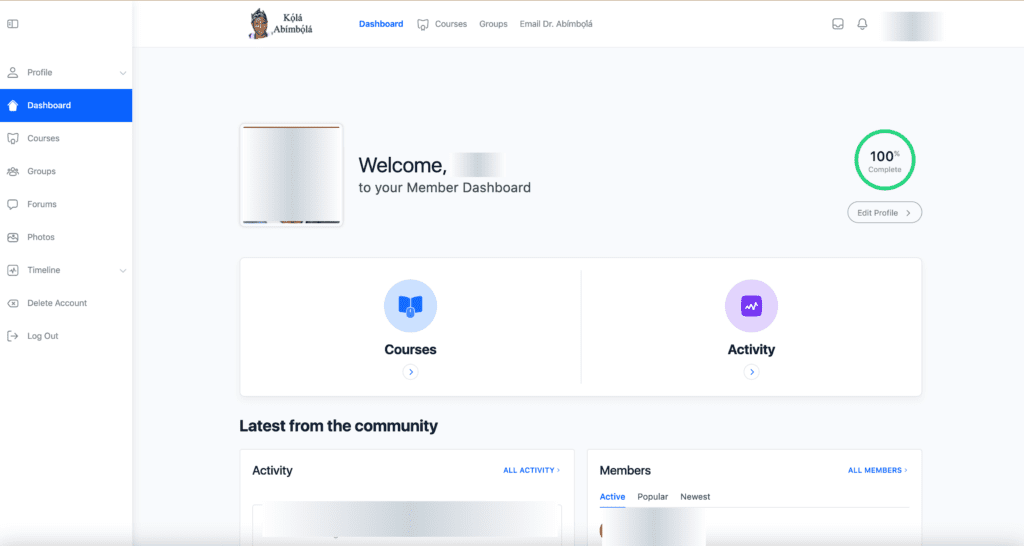Open Forums in the sidebar
Image resolution: width=1024 pixels, height=546 pixels.
coord(41,204)
